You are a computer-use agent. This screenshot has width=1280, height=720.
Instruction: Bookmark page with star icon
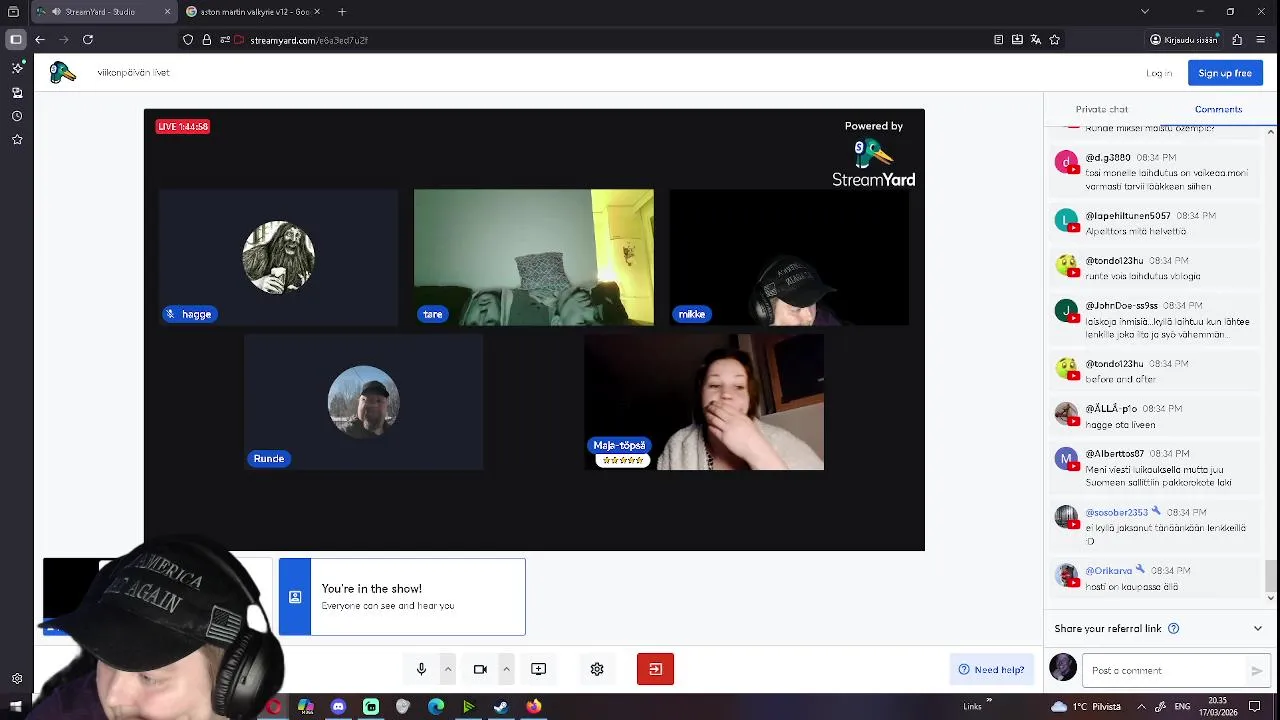(x=1054, y=40)
